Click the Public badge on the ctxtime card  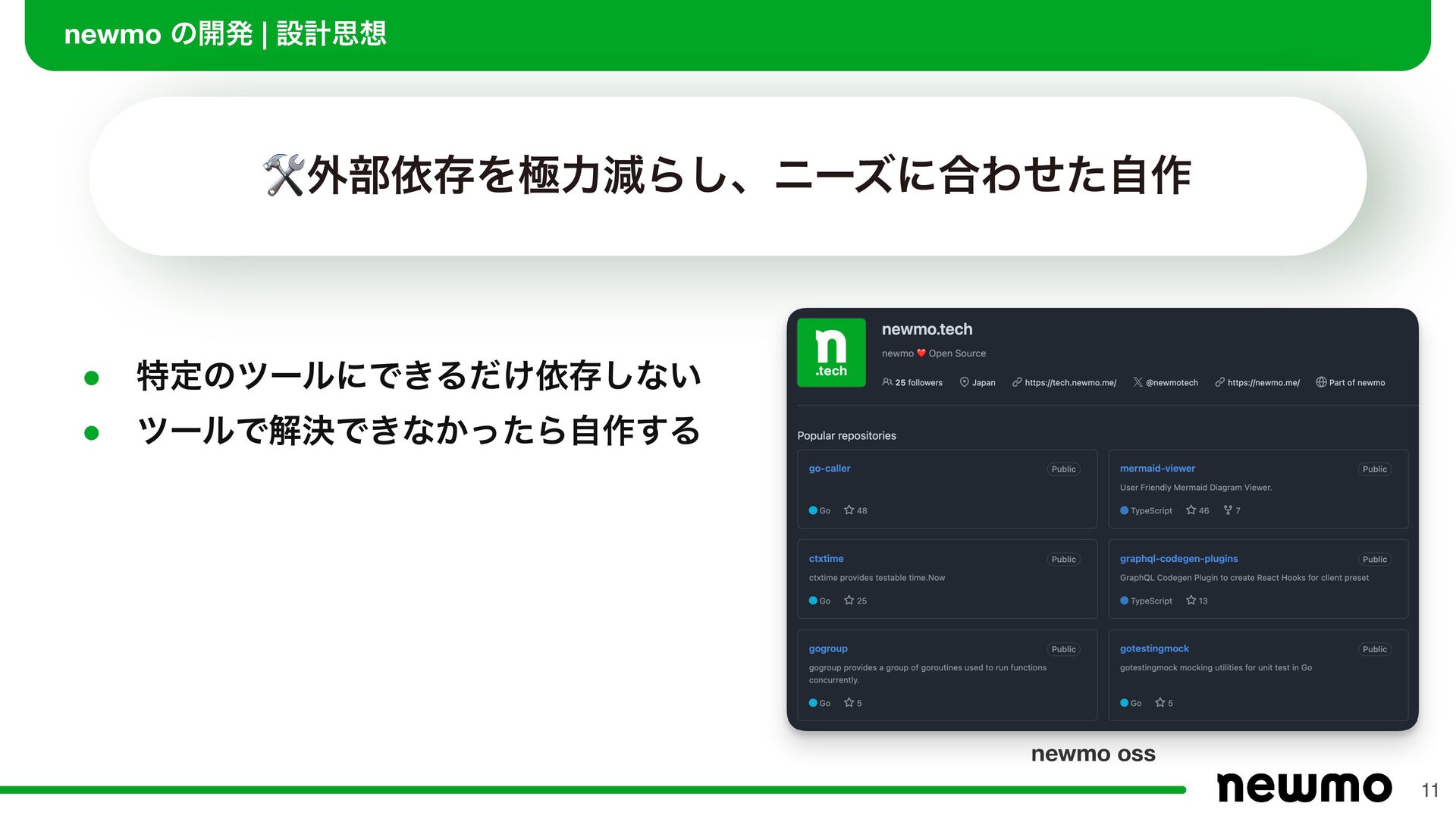click(1063, 560)
